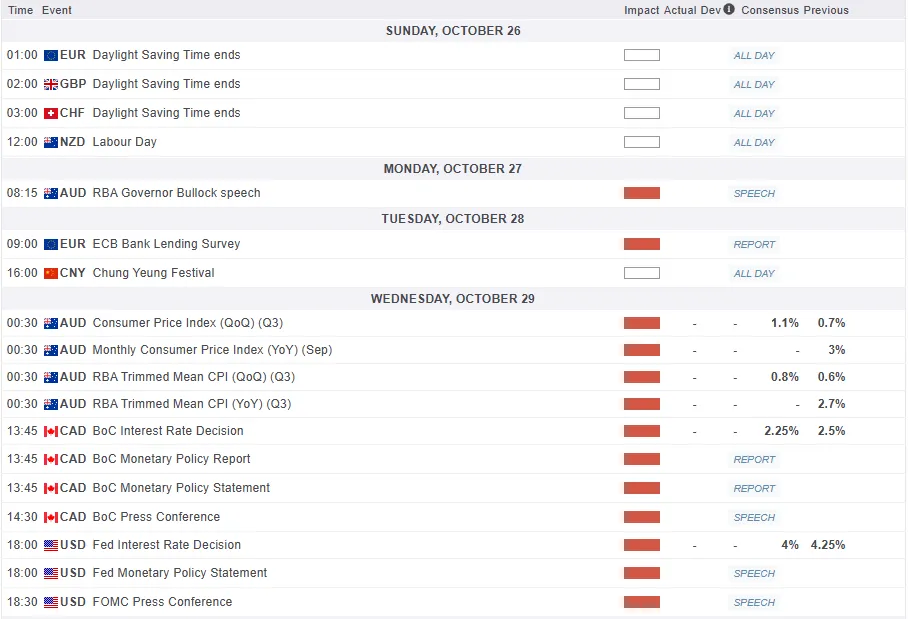Click the CAD flag for BoC Monetary Policy Report

[51, 459]
